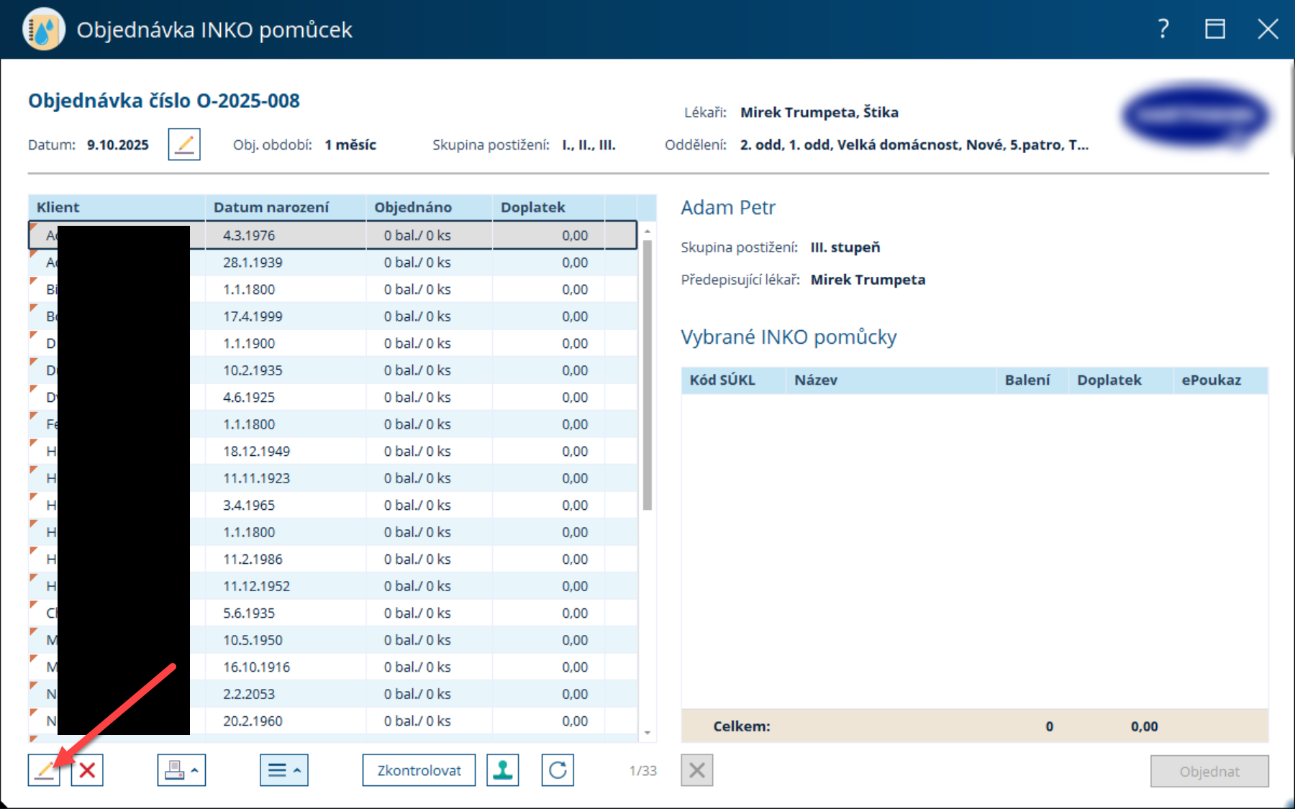The width and height of the screenshot is (1295, 809).
Task: Click the oddělení list starting with 2. odd
Action: [914, 145]
